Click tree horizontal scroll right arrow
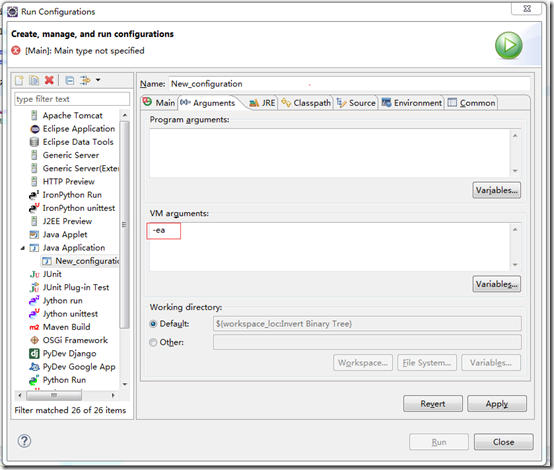The image size is (554, 470). click(113, 395)
